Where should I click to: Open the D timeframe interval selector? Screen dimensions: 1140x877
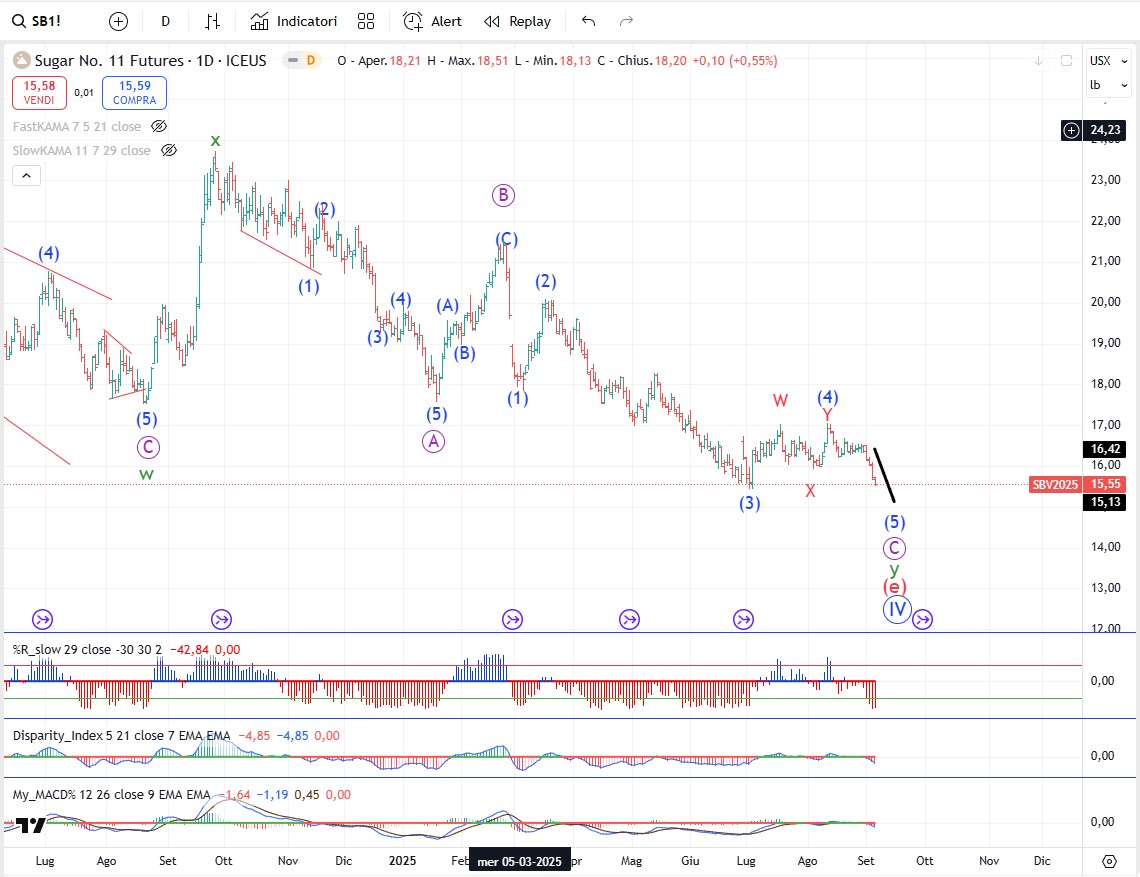165,21
